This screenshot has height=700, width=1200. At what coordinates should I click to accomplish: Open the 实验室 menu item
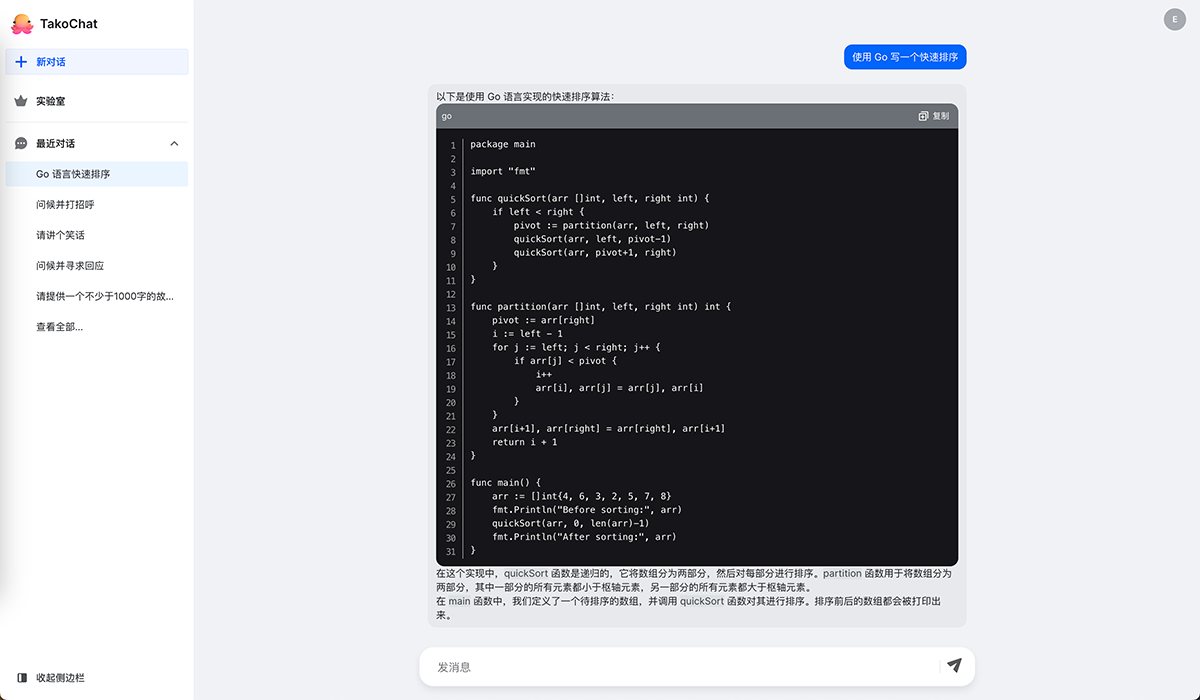point(50,101)
